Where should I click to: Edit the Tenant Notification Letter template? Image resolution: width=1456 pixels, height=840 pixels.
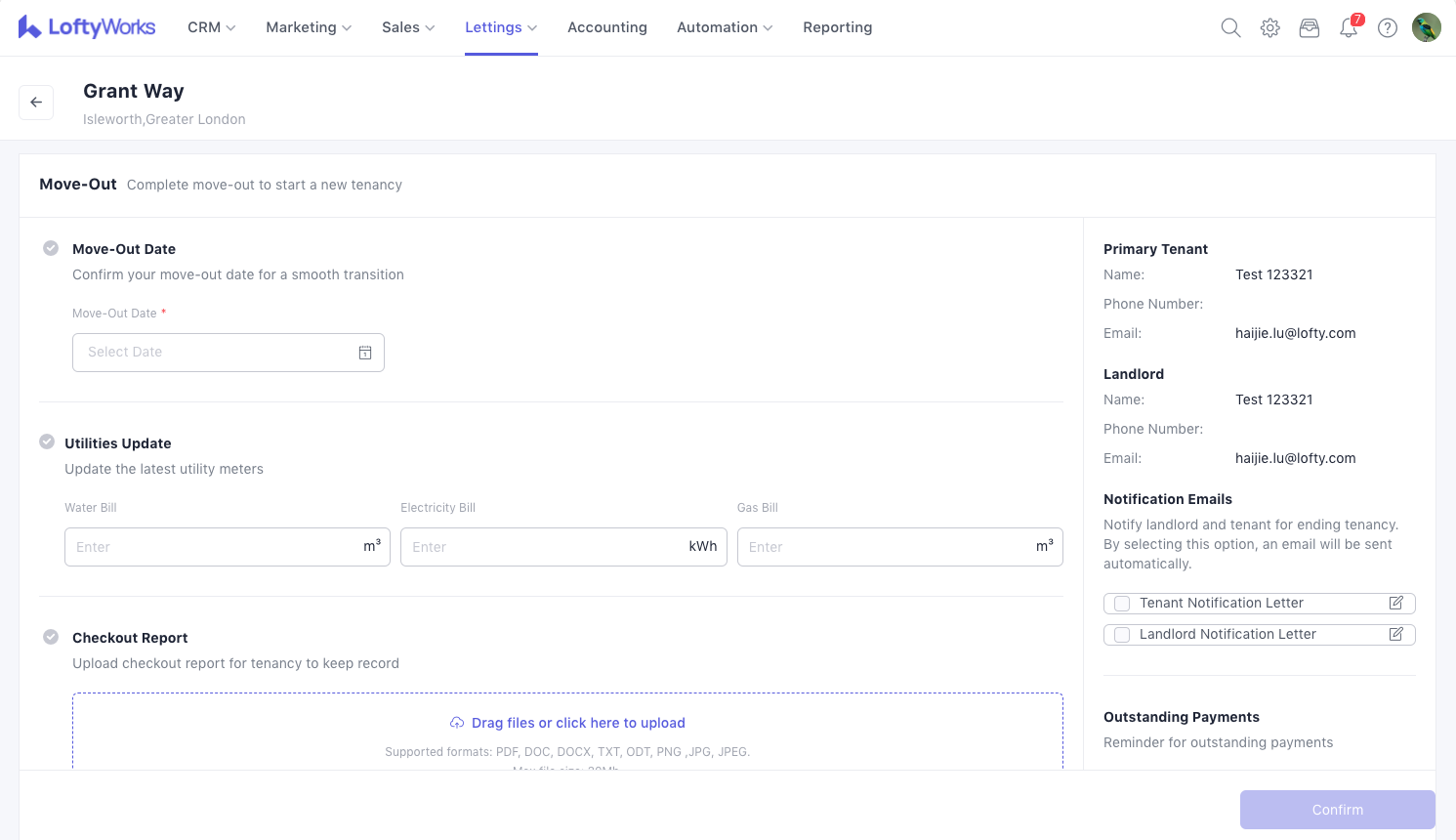pos(1395,603)
